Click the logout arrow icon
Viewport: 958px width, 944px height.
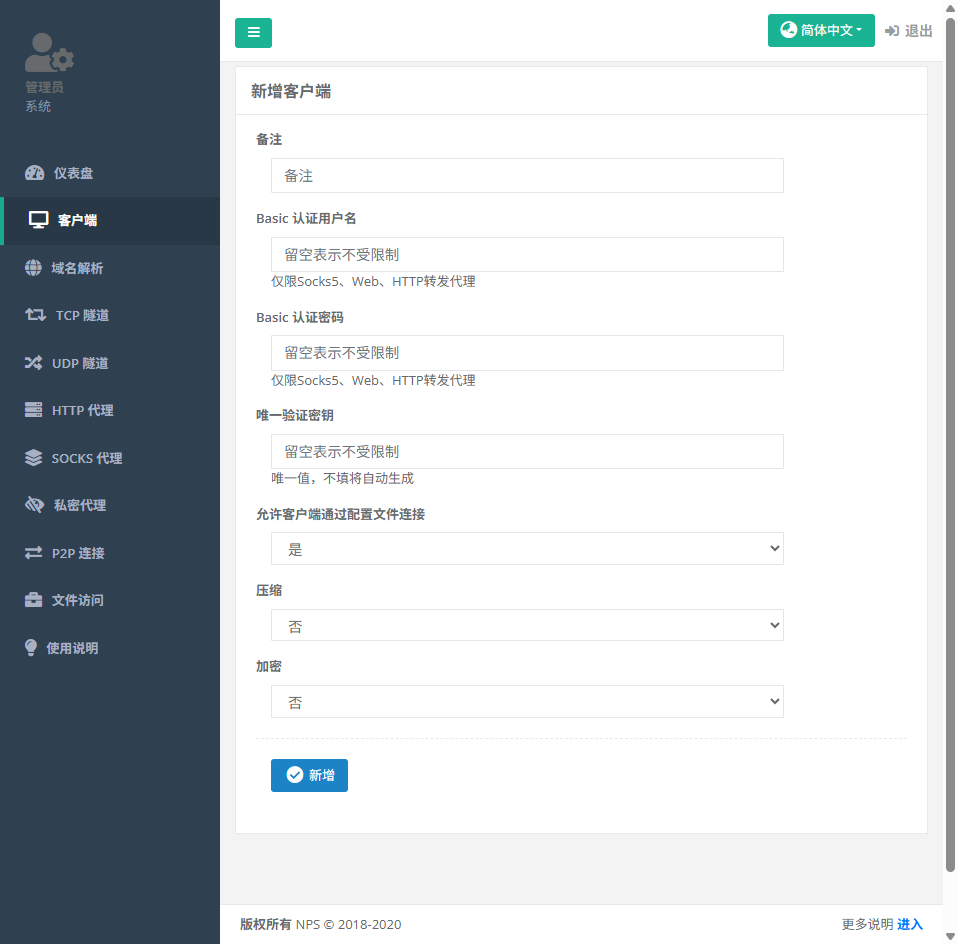[892, 31]
